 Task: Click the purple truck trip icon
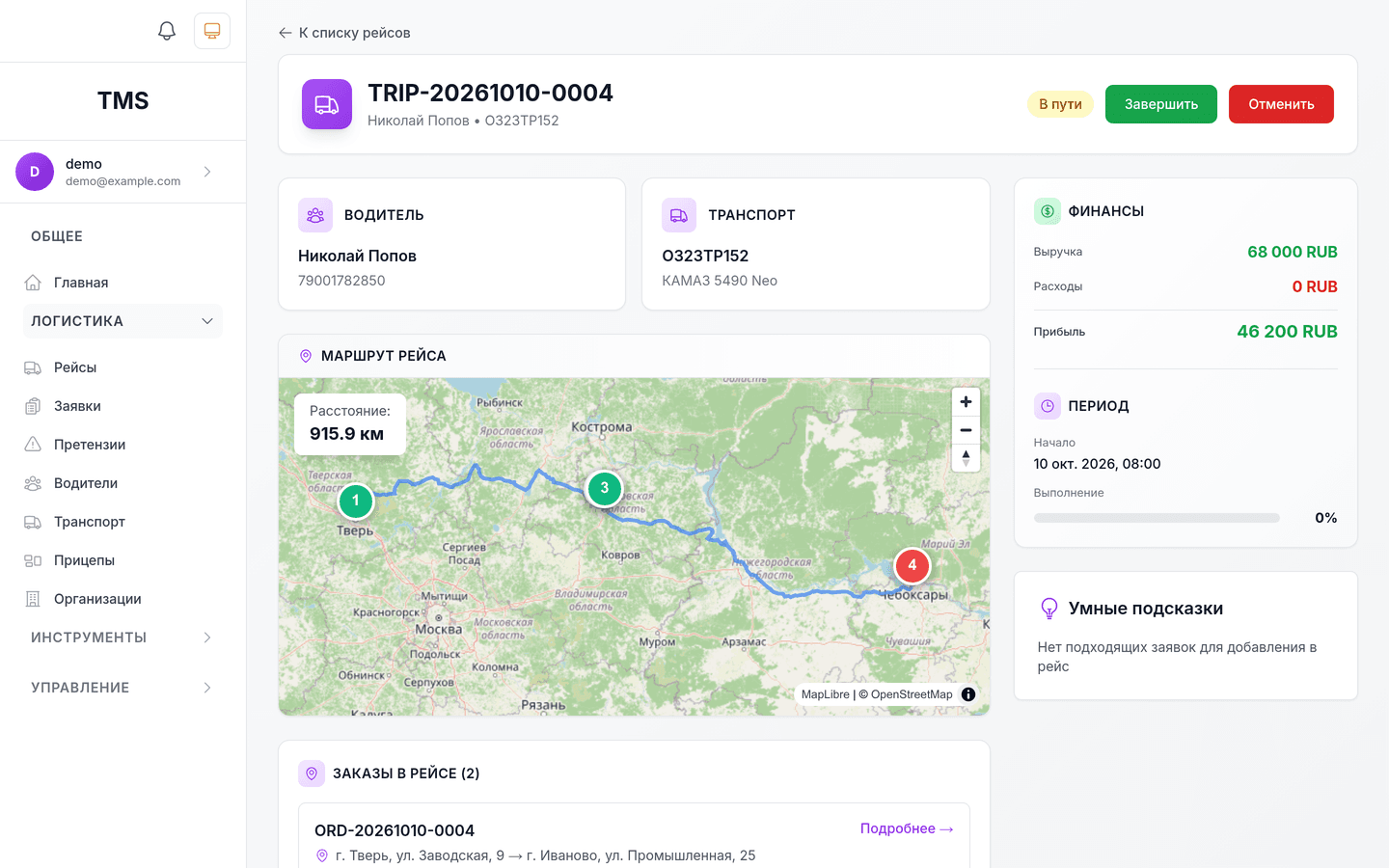[x=327, y=104]
